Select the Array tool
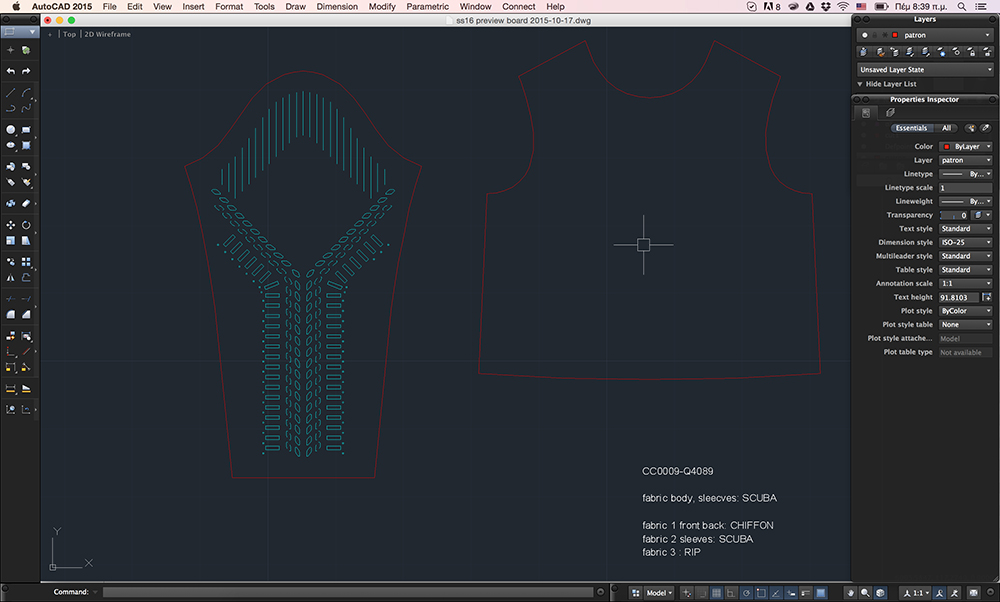The height and width of the screenshot is (602, 1000). (26, 261)
